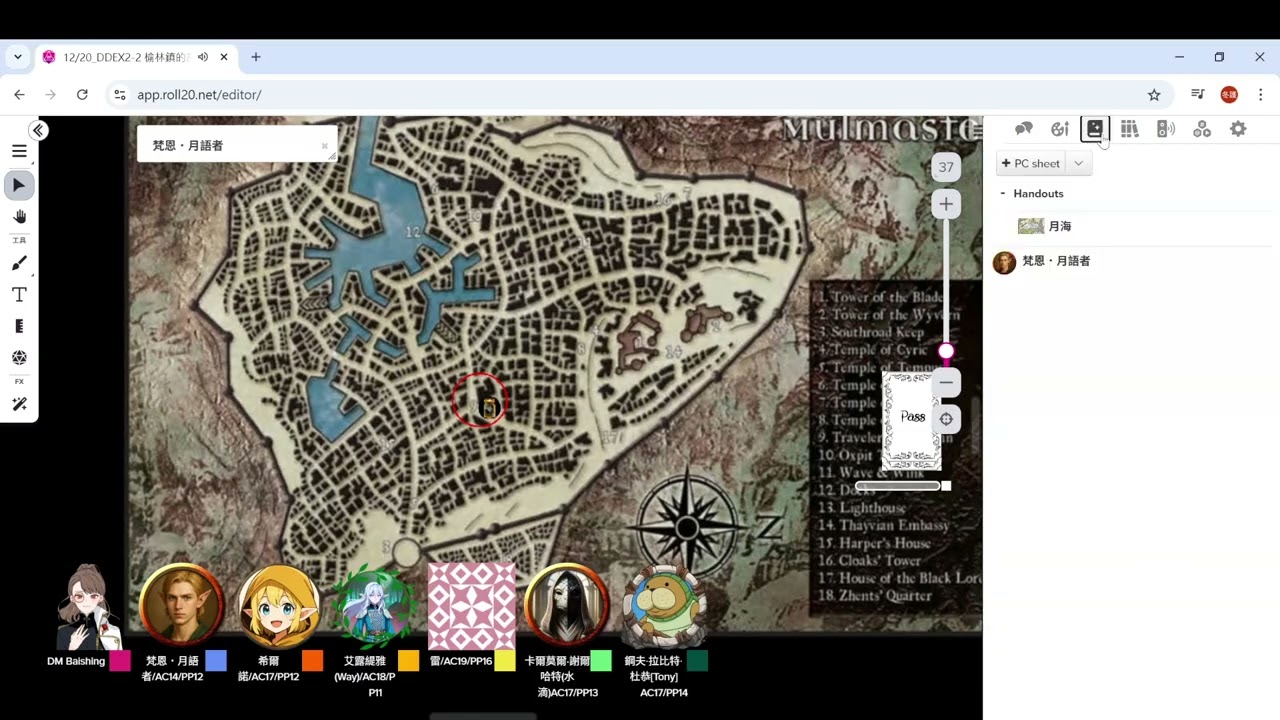The image size is (1280, 720).
Task: Open the Jukebox audio tab
Action: (x=1166, y=129)
